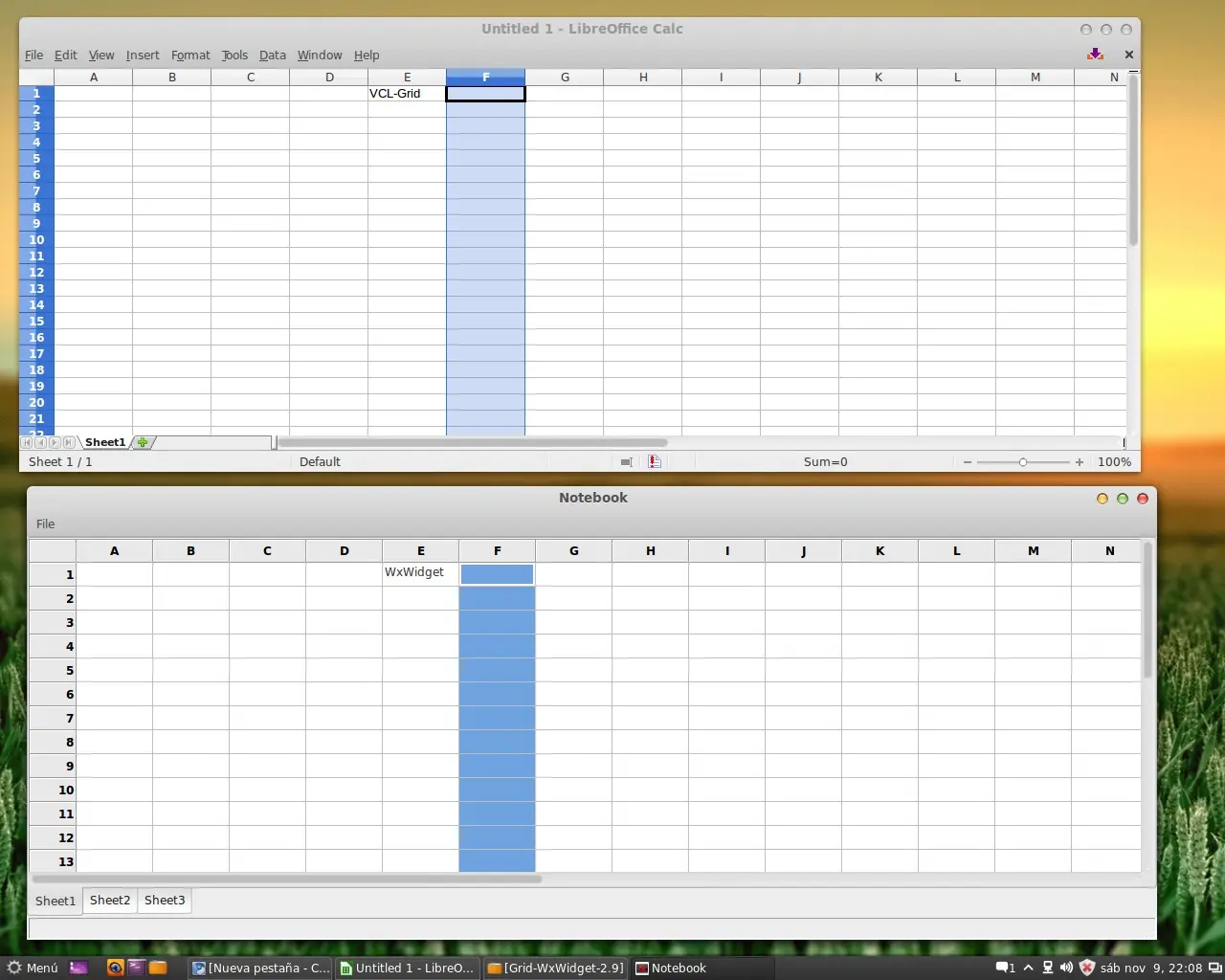Click the Sum=0 field in Calc status bar

(x=825, y=462)
